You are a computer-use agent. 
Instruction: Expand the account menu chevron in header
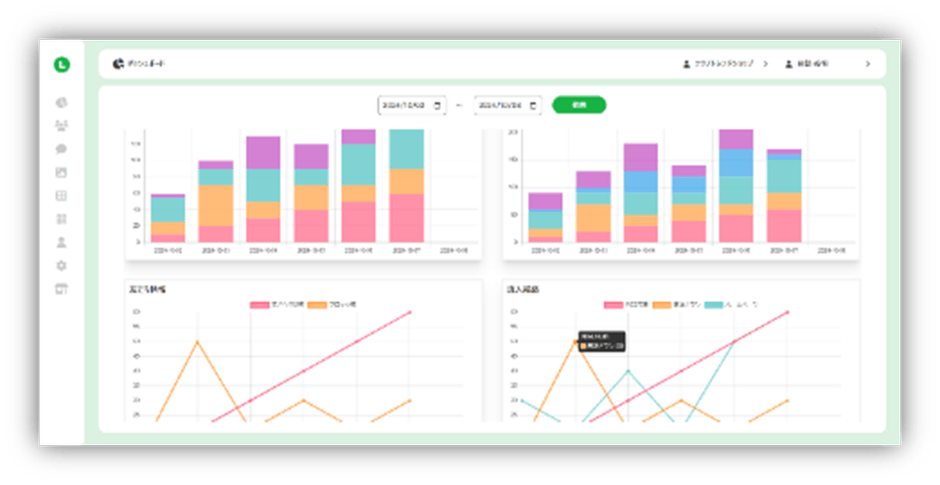(x=765, y=64)
